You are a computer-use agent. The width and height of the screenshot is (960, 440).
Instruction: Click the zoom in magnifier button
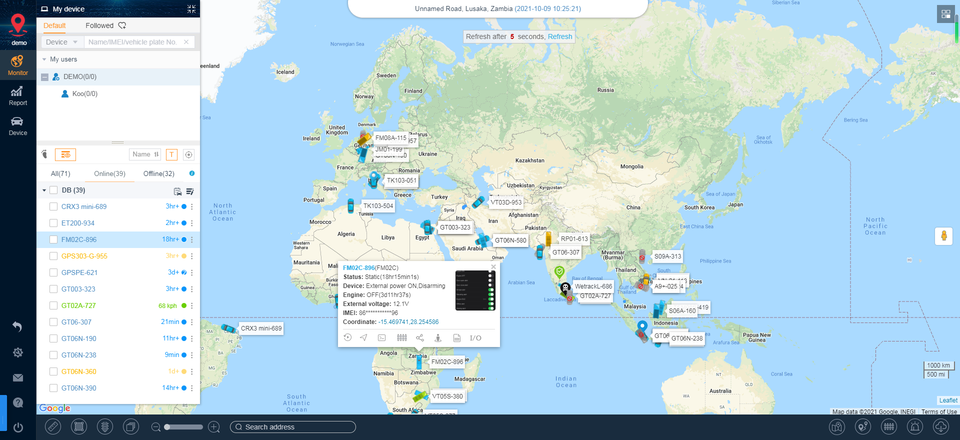214,427
